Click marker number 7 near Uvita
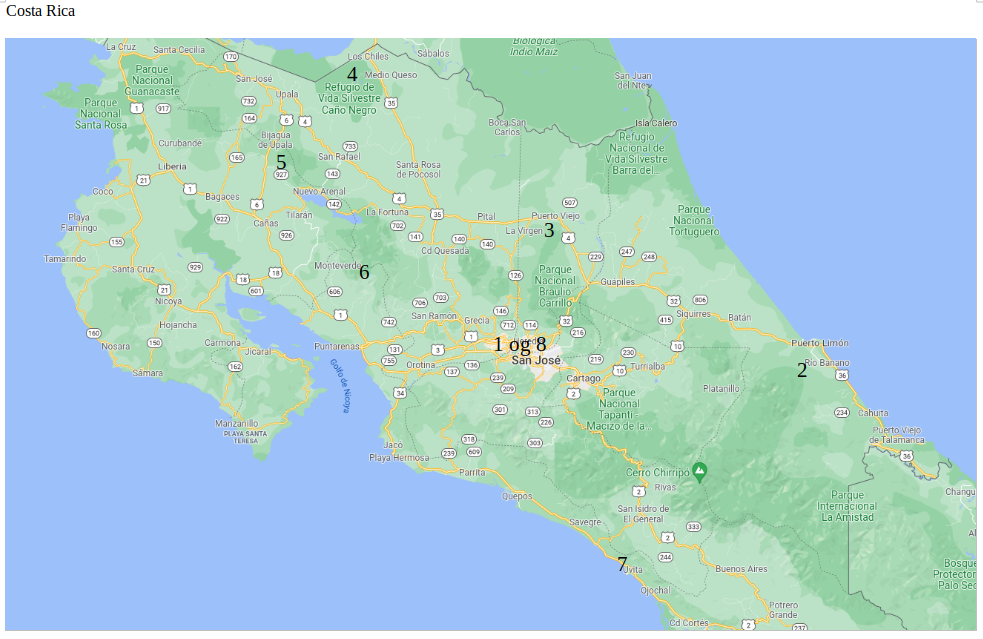 622,564
